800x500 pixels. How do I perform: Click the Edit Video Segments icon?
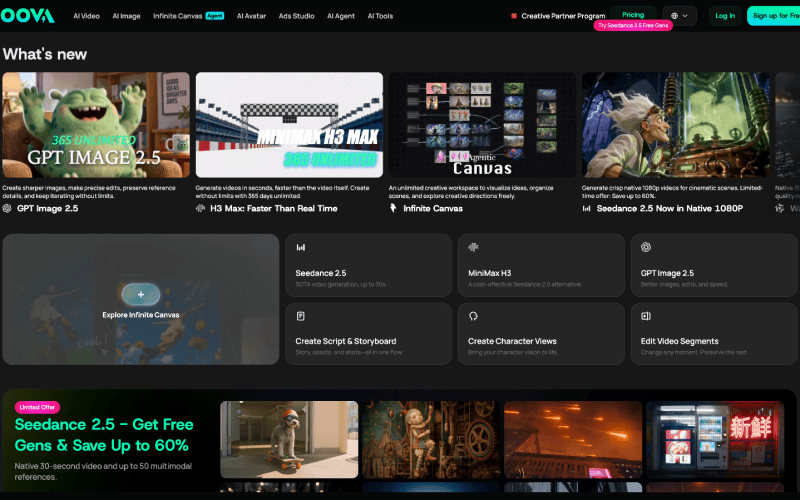click(x=646, y=316)
